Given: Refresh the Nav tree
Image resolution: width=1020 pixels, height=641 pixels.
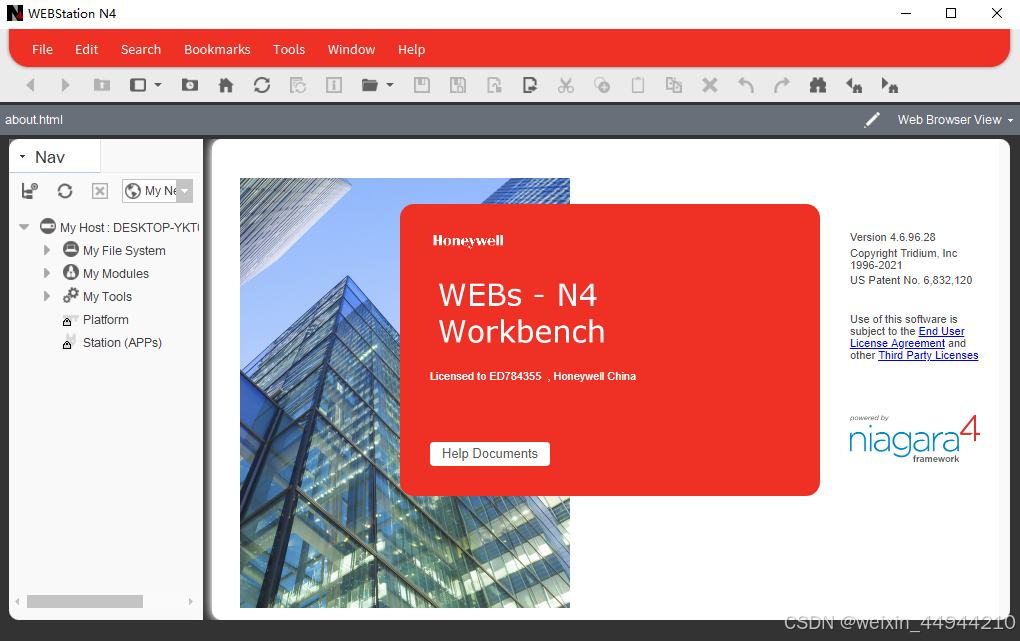Looking at the screenshot, I should click(x=64, y=191).
